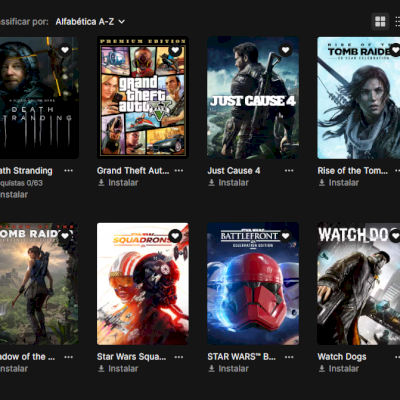The width and height of the screenshot is (400, 400).
Task: Open Death Stranding three-dot options menu
Action: (x=68, y=171)
